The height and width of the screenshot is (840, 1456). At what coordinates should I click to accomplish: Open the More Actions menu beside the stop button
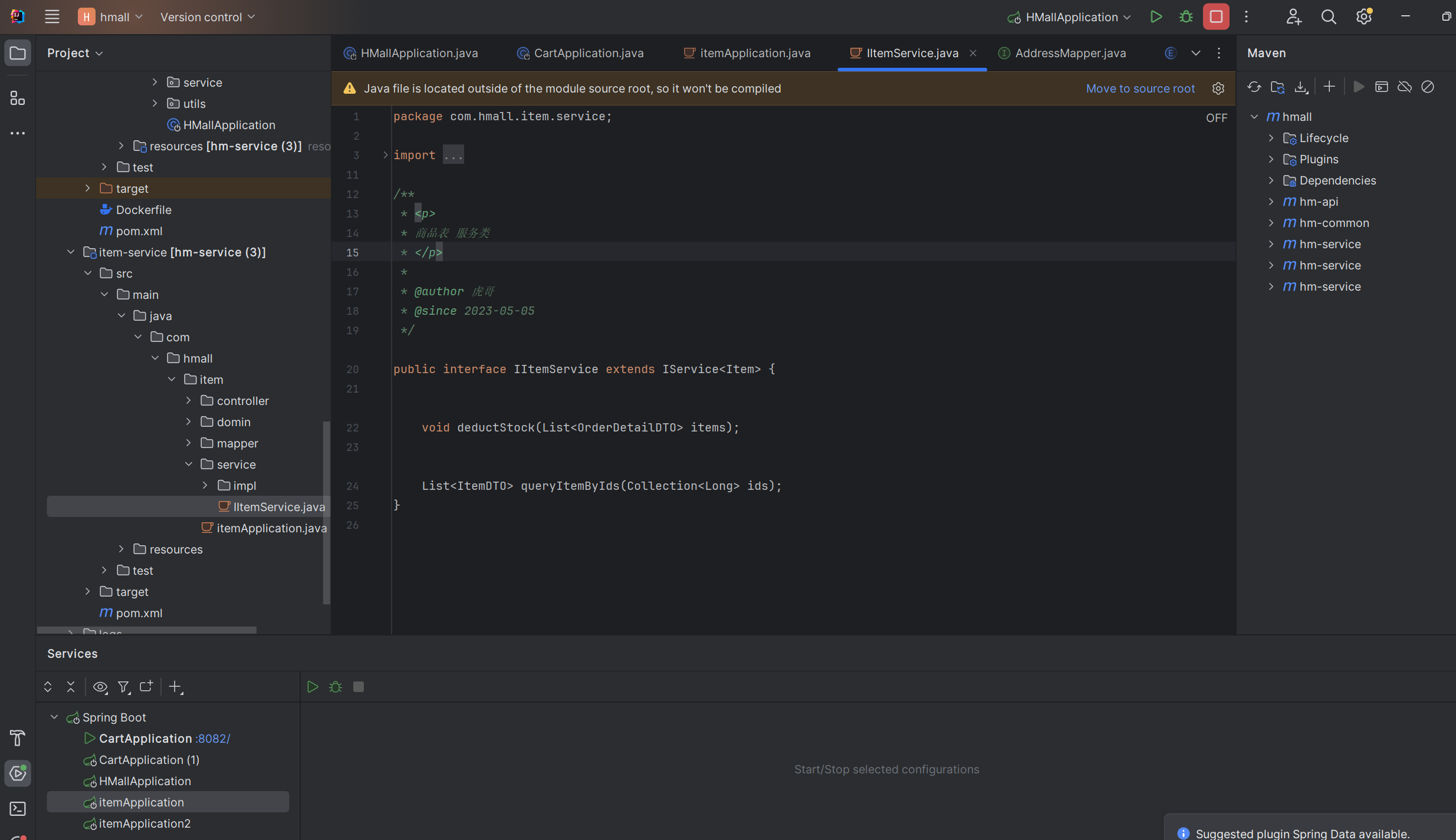click(x=1246, y=17)
